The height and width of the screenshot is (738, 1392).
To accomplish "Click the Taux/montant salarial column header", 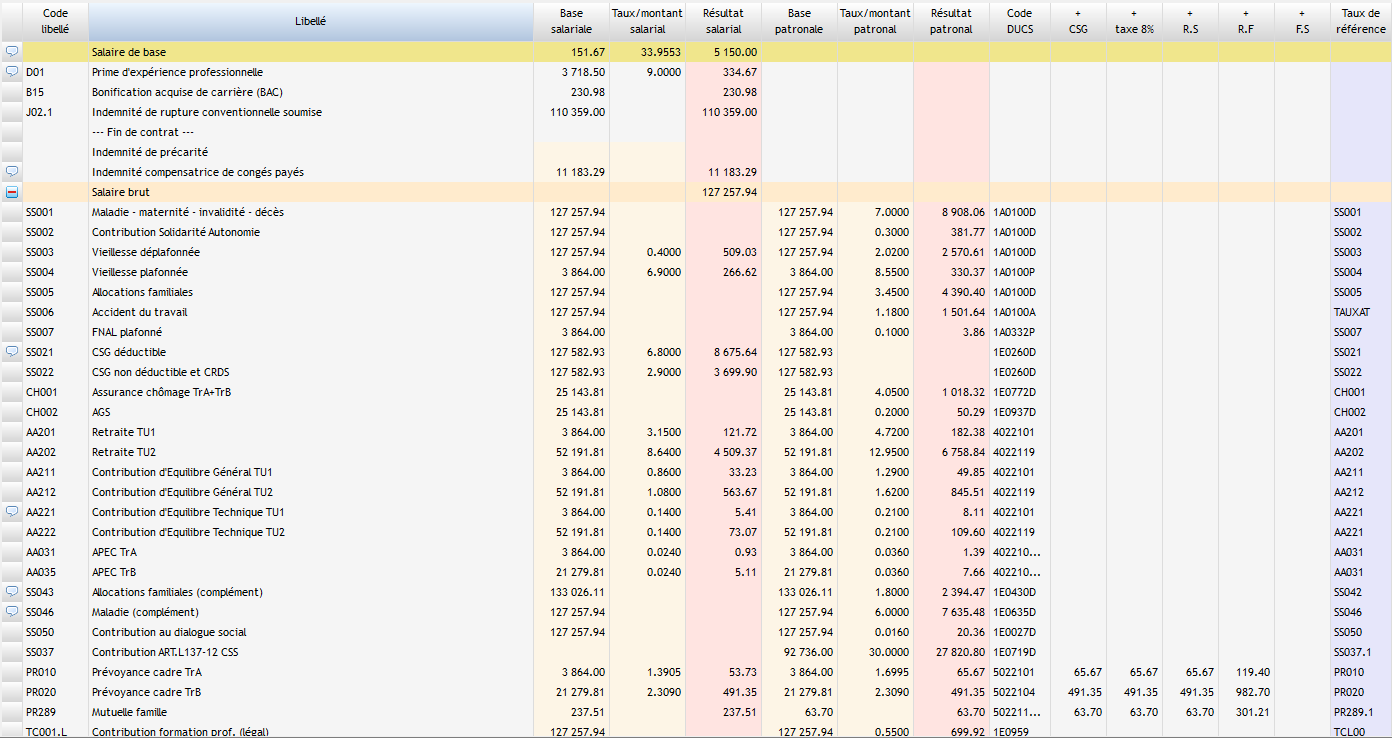I will coord(647,21).
